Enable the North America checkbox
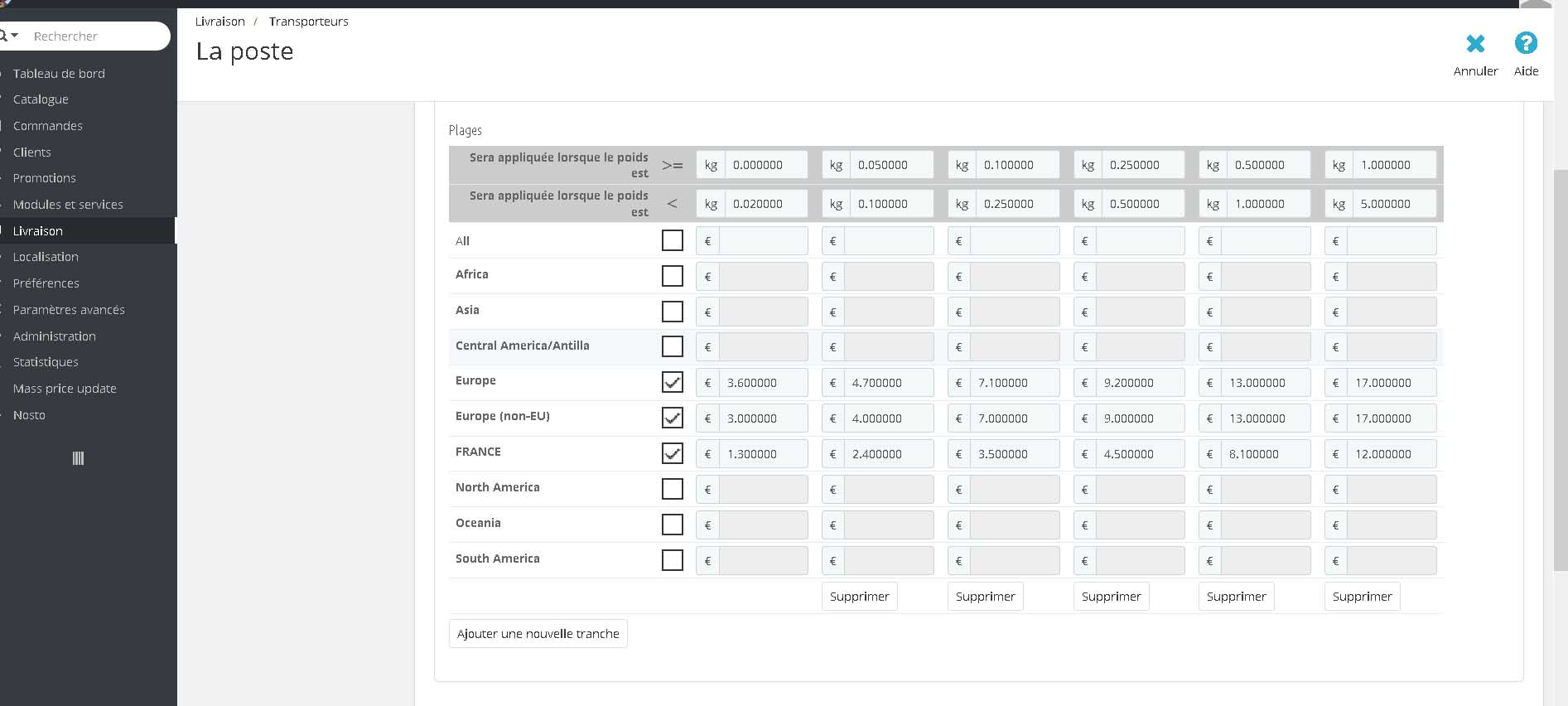Viewport: 1568px width, 706px height. [x=673, y=489]
